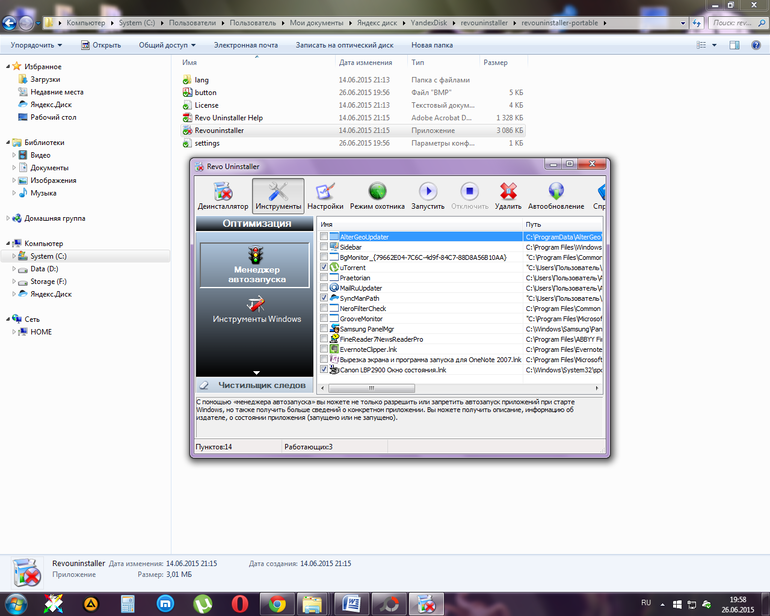Uncheck the SyncManPath autorun entry
770x616 pixels.
(324, 298)
